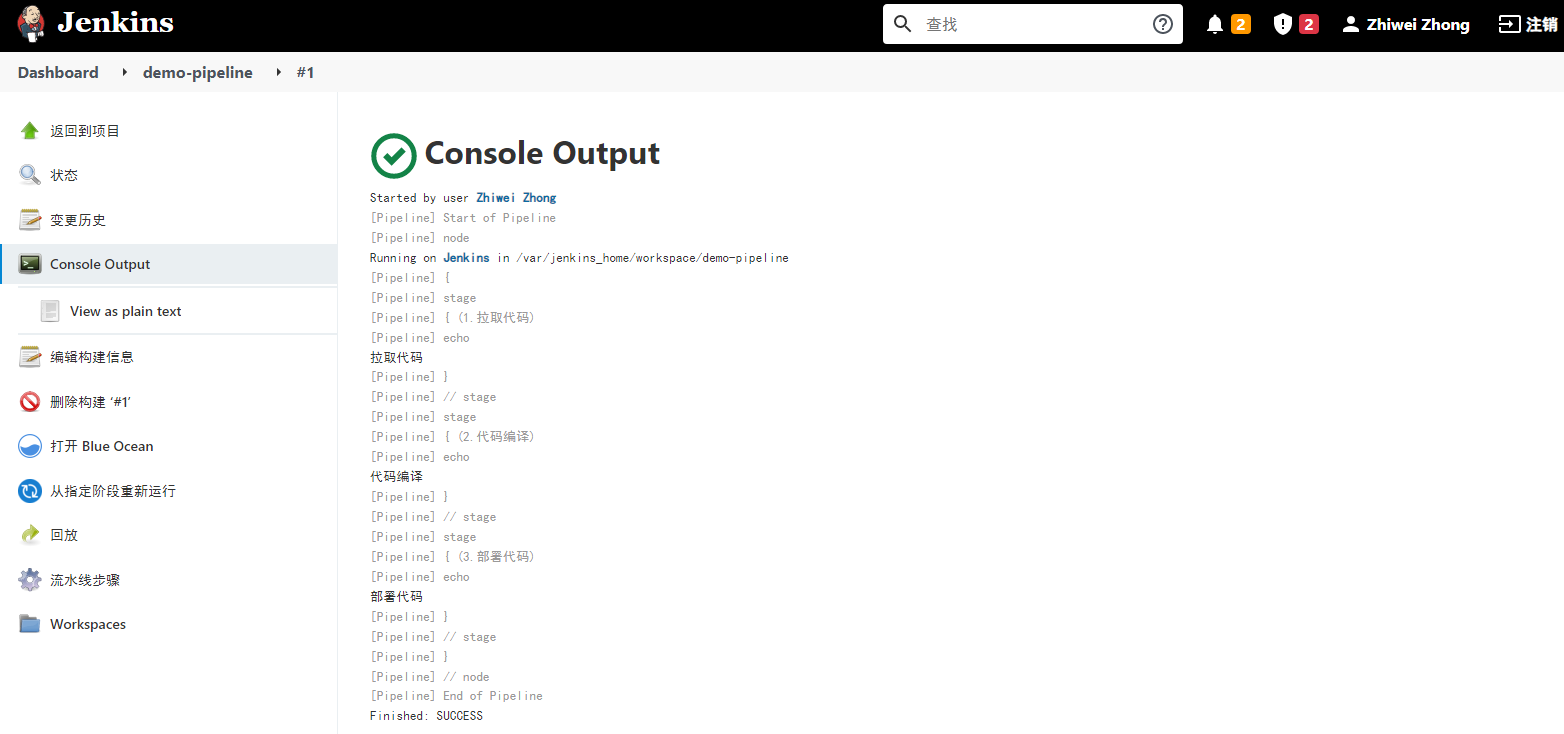
Task: Open 回放 sidebar item
Action: click(x=64, y=535)
